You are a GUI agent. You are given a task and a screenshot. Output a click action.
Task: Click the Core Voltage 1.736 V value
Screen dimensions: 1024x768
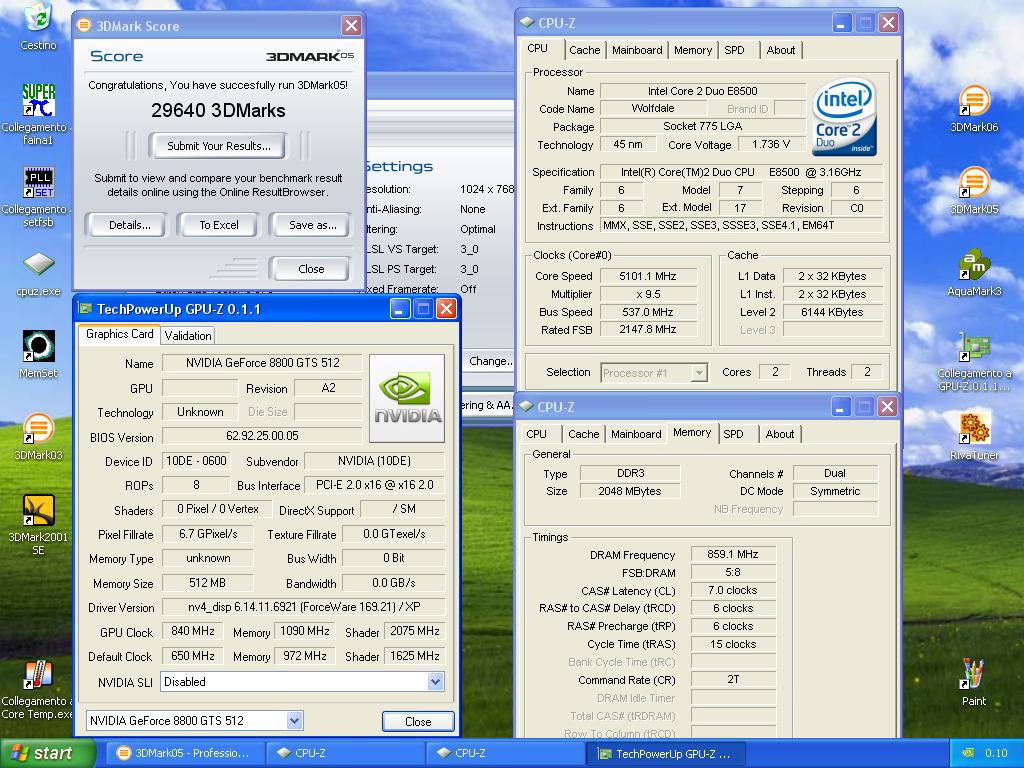click(770, 145)
